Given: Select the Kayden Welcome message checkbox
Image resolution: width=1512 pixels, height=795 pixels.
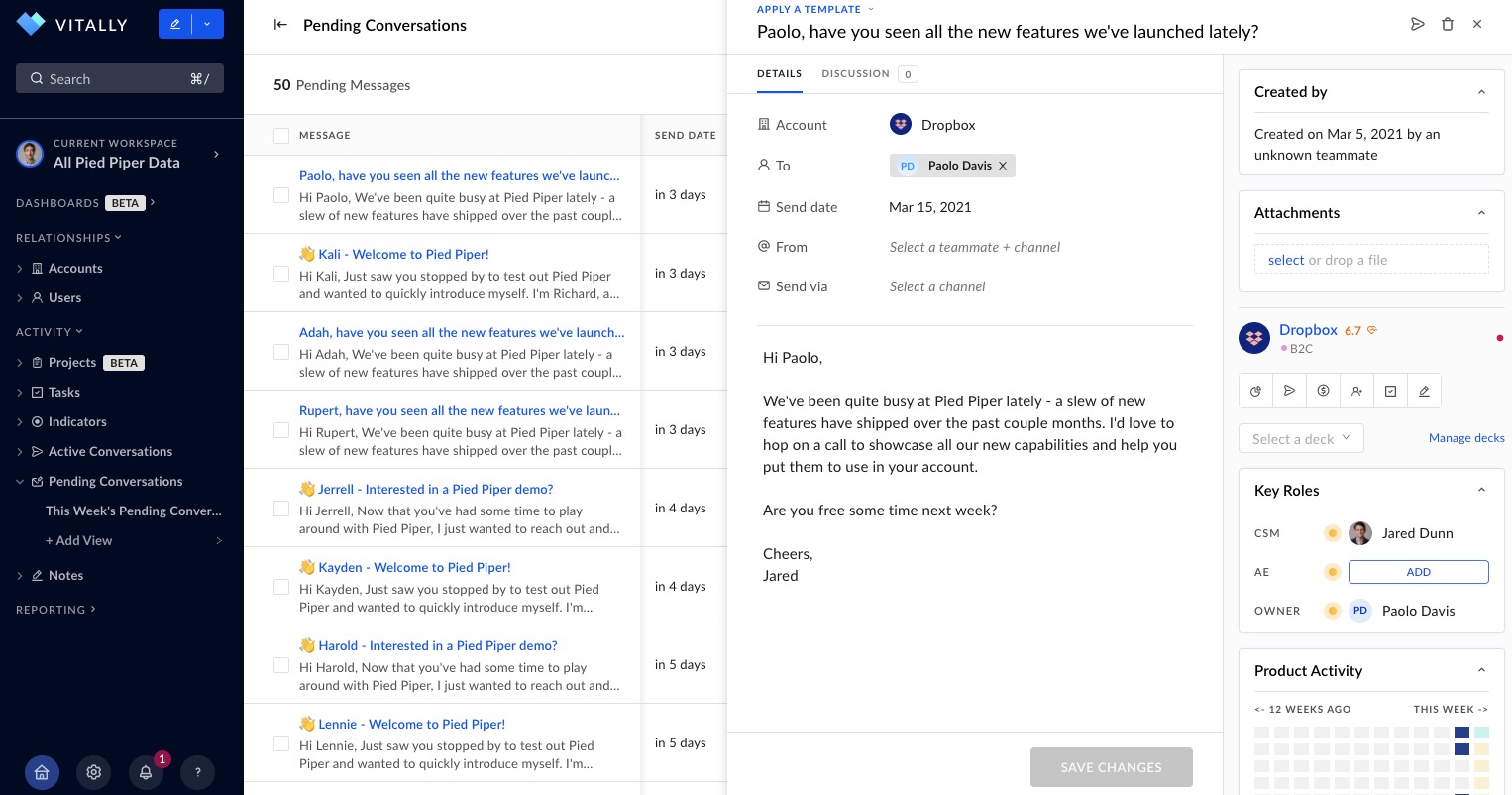Looking at the screenshot, I should 281,587.
